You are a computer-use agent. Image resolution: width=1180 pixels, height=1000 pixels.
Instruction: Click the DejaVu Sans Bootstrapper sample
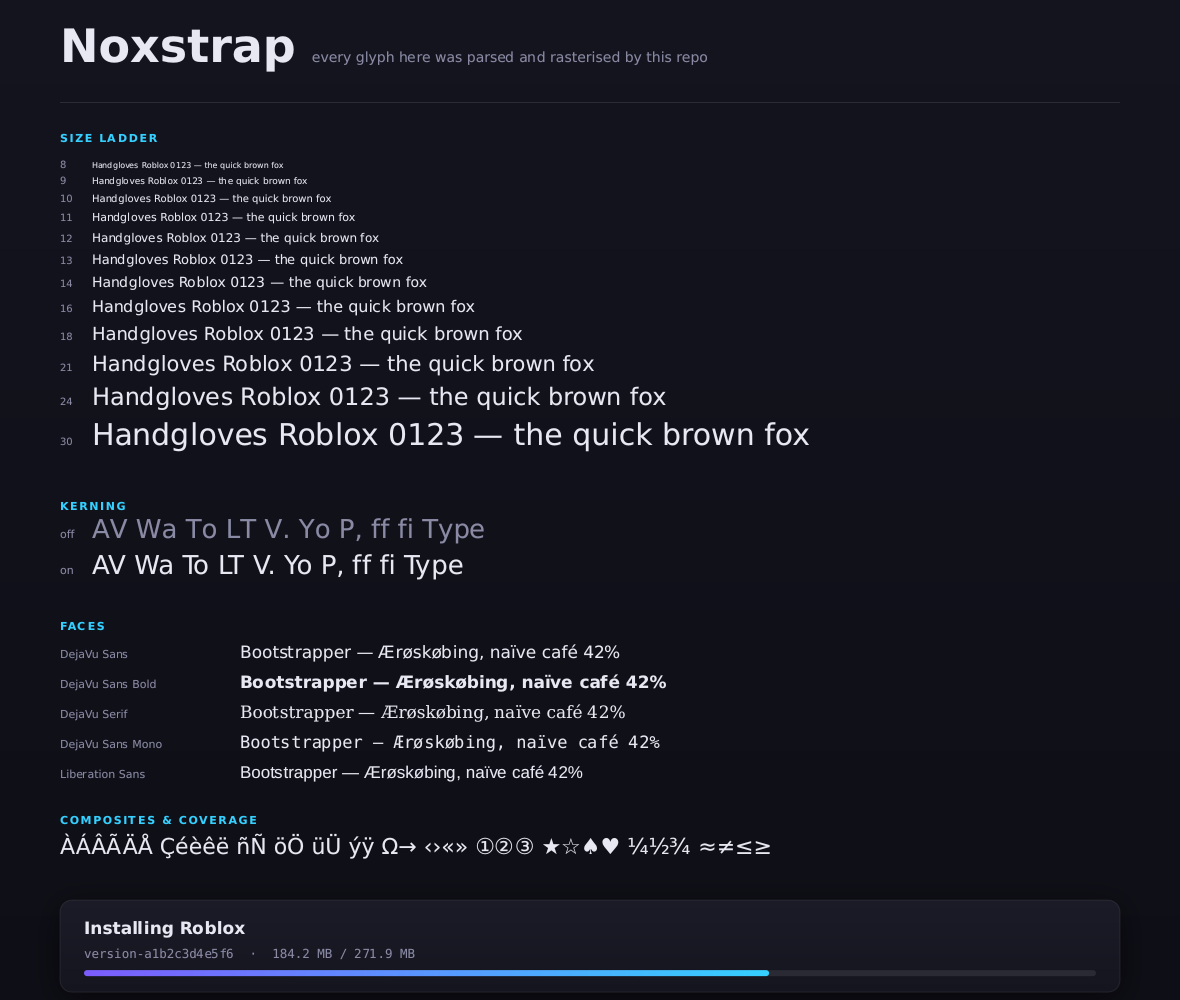tap(430, 653)
